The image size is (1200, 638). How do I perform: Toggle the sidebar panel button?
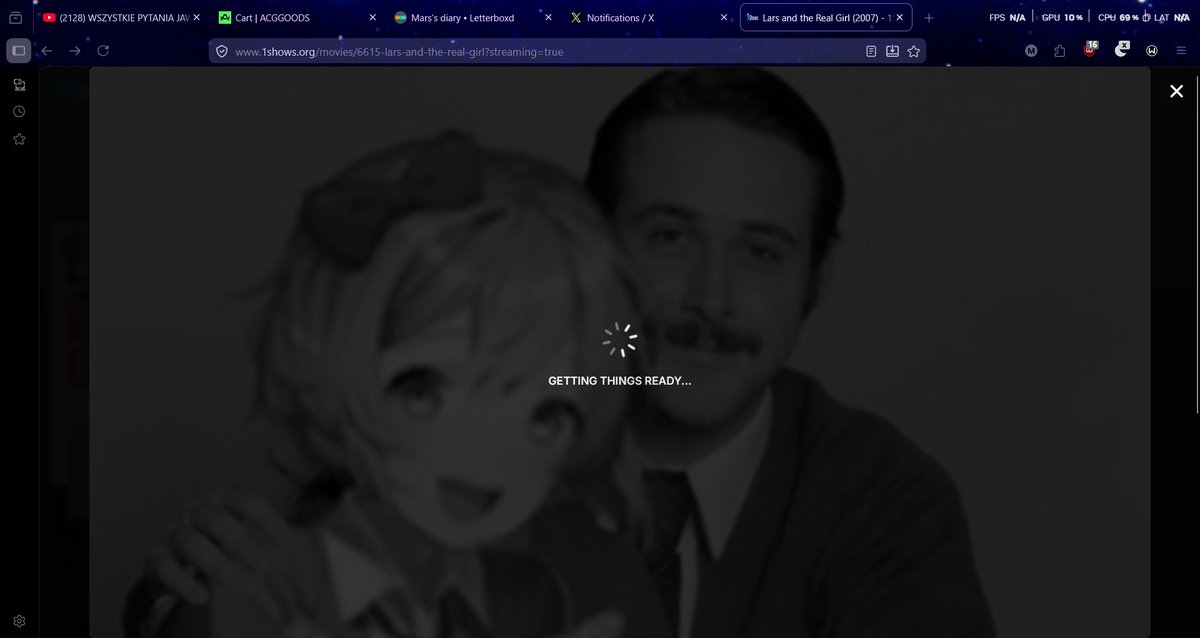click(x=18, y=51)
